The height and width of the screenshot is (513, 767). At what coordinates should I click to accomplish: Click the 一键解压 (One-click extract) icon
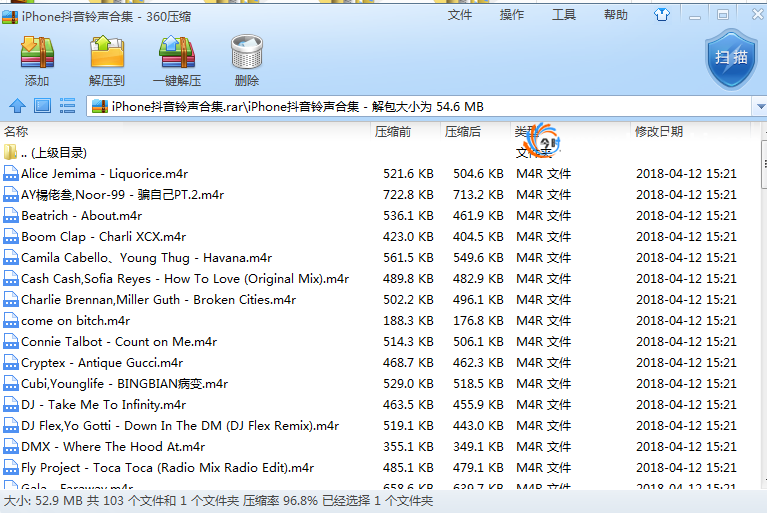[177, 52]
